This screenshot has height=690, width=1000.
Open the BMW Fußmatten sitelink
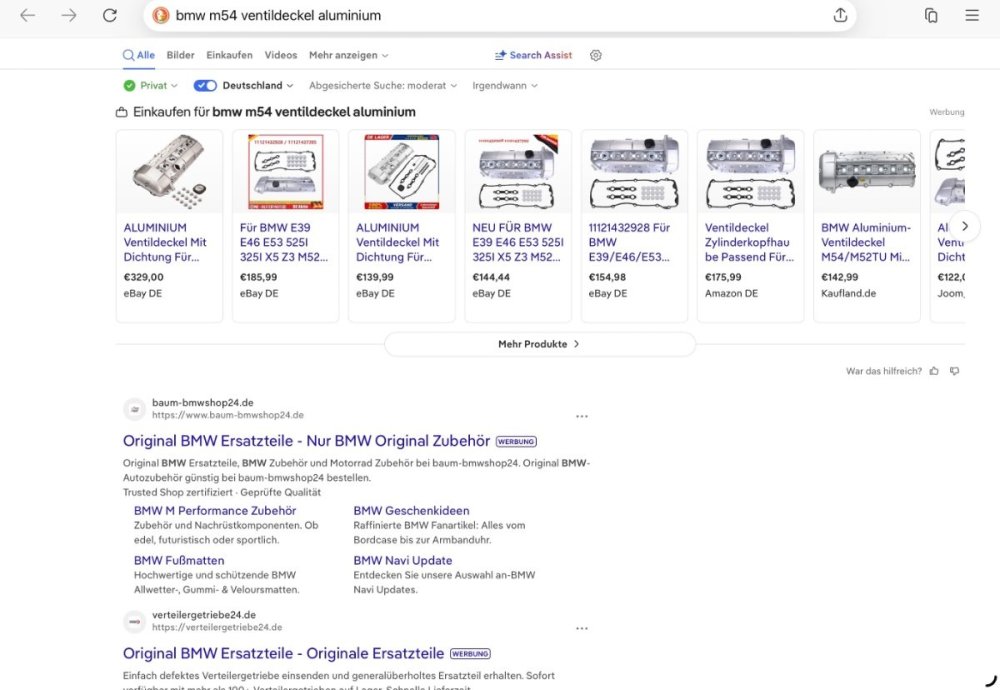(179, 561)
